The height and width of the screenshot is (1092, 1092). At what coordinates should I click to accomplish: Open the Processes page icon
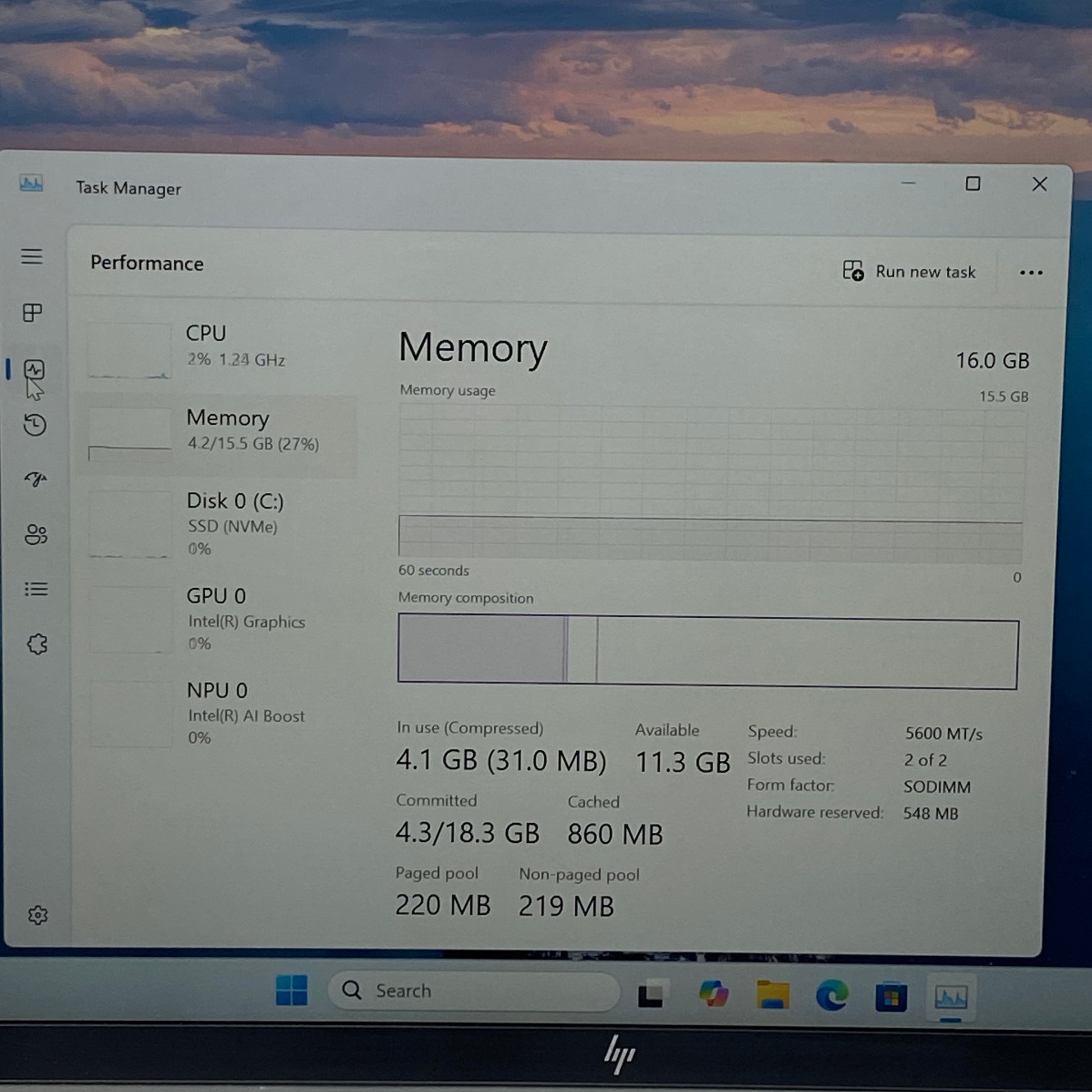(32, 313)
